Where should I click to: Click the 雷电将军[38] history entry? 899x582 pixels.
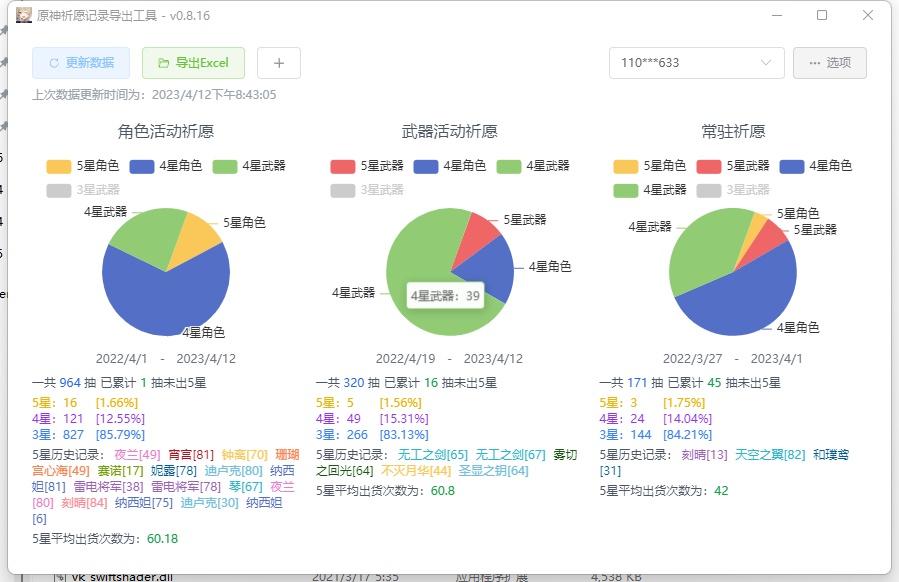pos(108,487)
